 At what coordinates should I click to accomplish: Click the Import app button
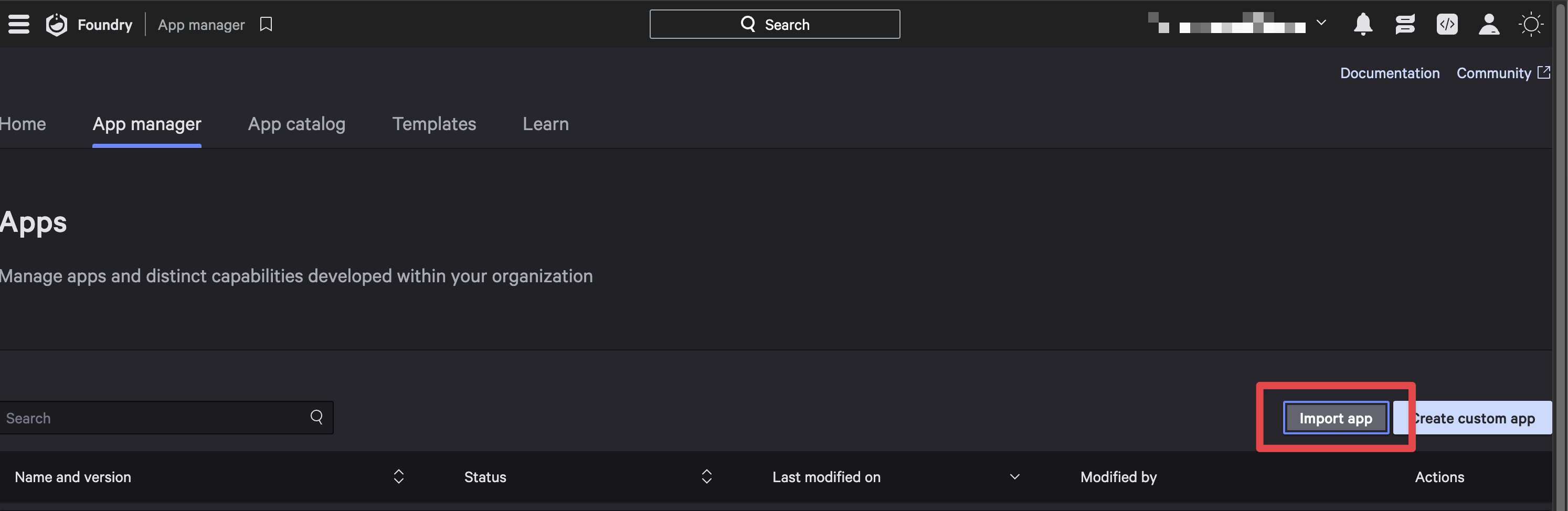(1336, 418)
